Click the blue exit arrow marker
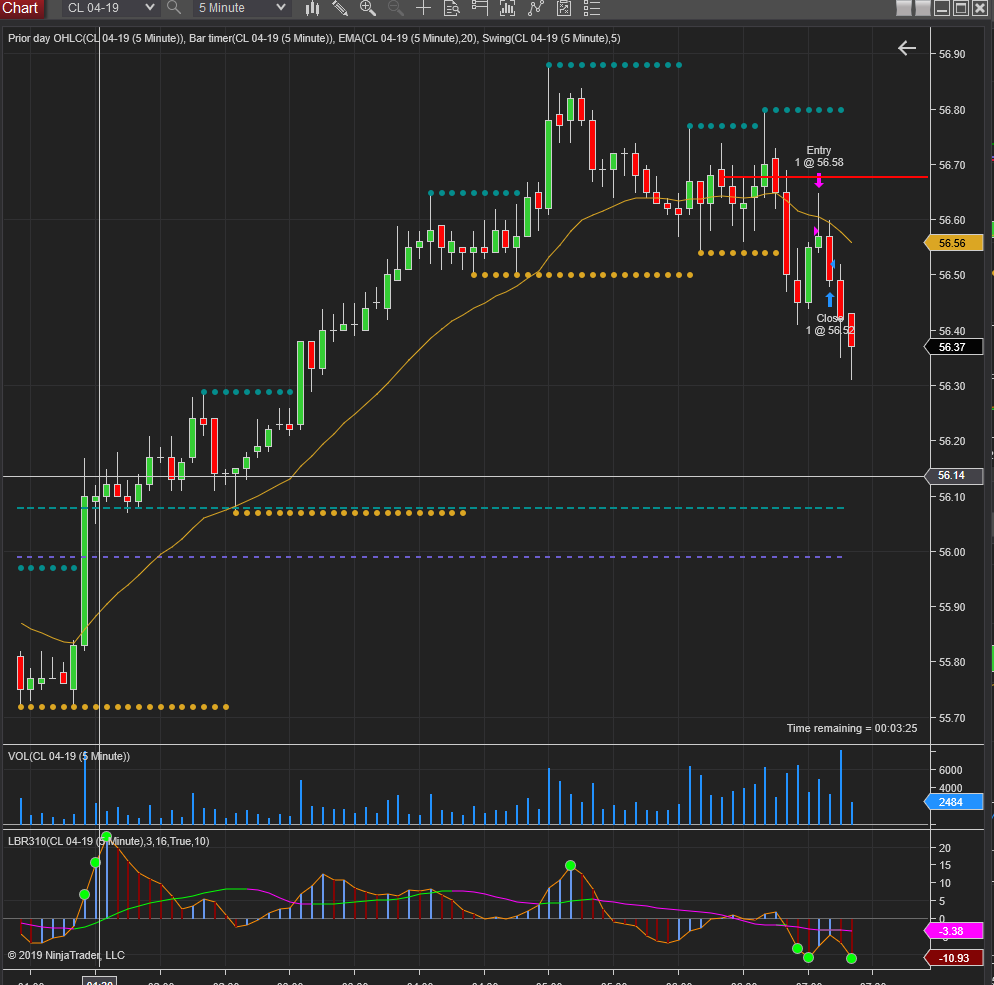Viewport: 994px width, 985px height. point(830,299)
